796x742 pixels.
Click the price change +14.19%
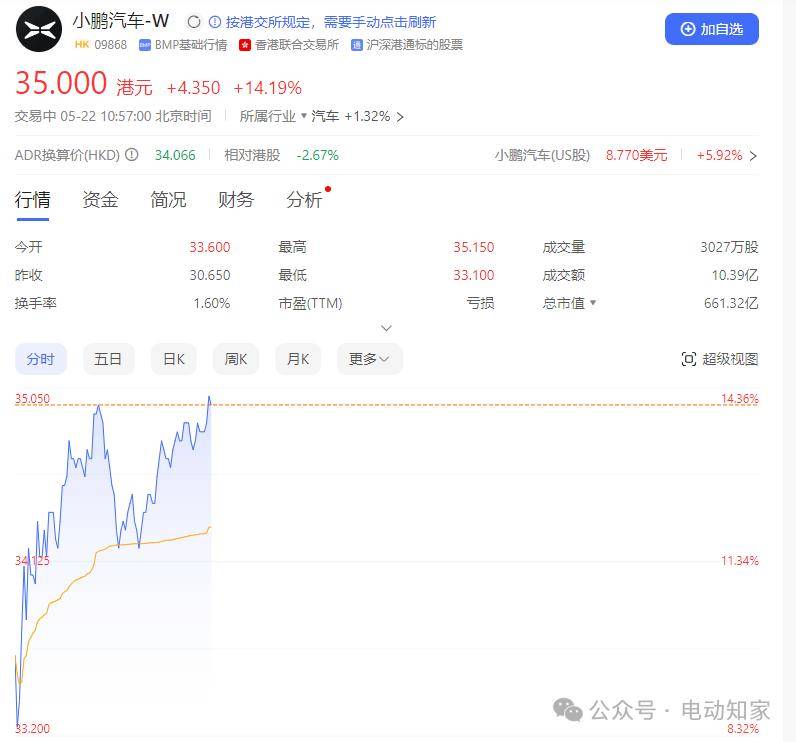[268, 88]
